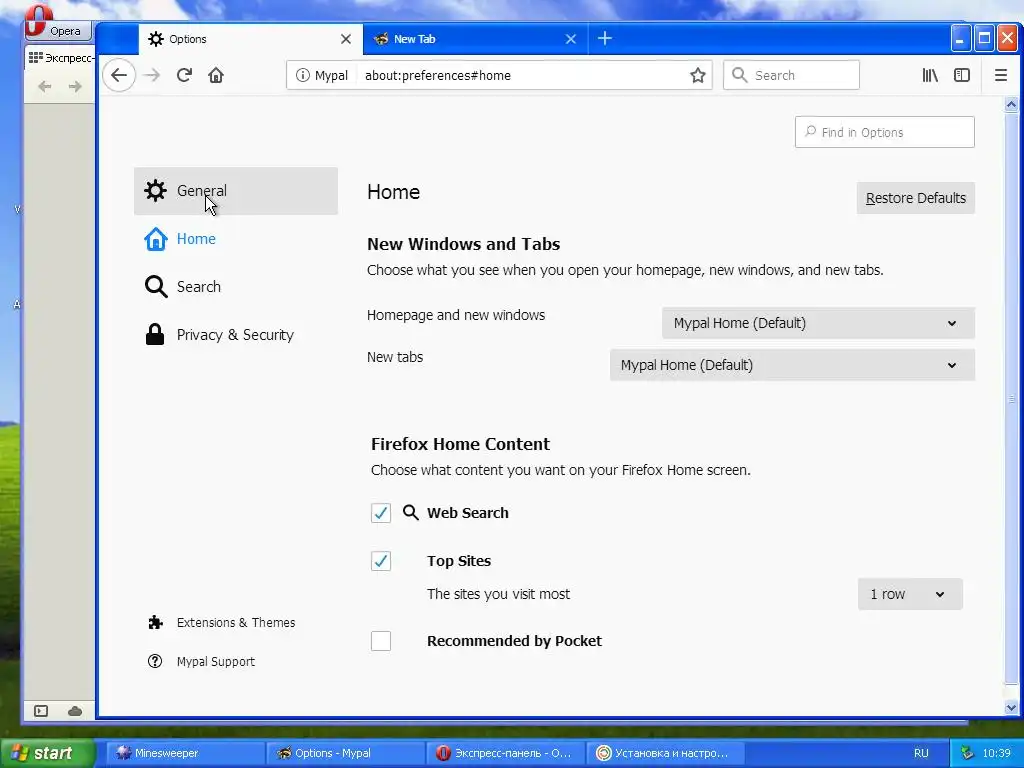Switch to the New Tab tab
This screenshot has height=768, width=1024.
coord(475,39)
